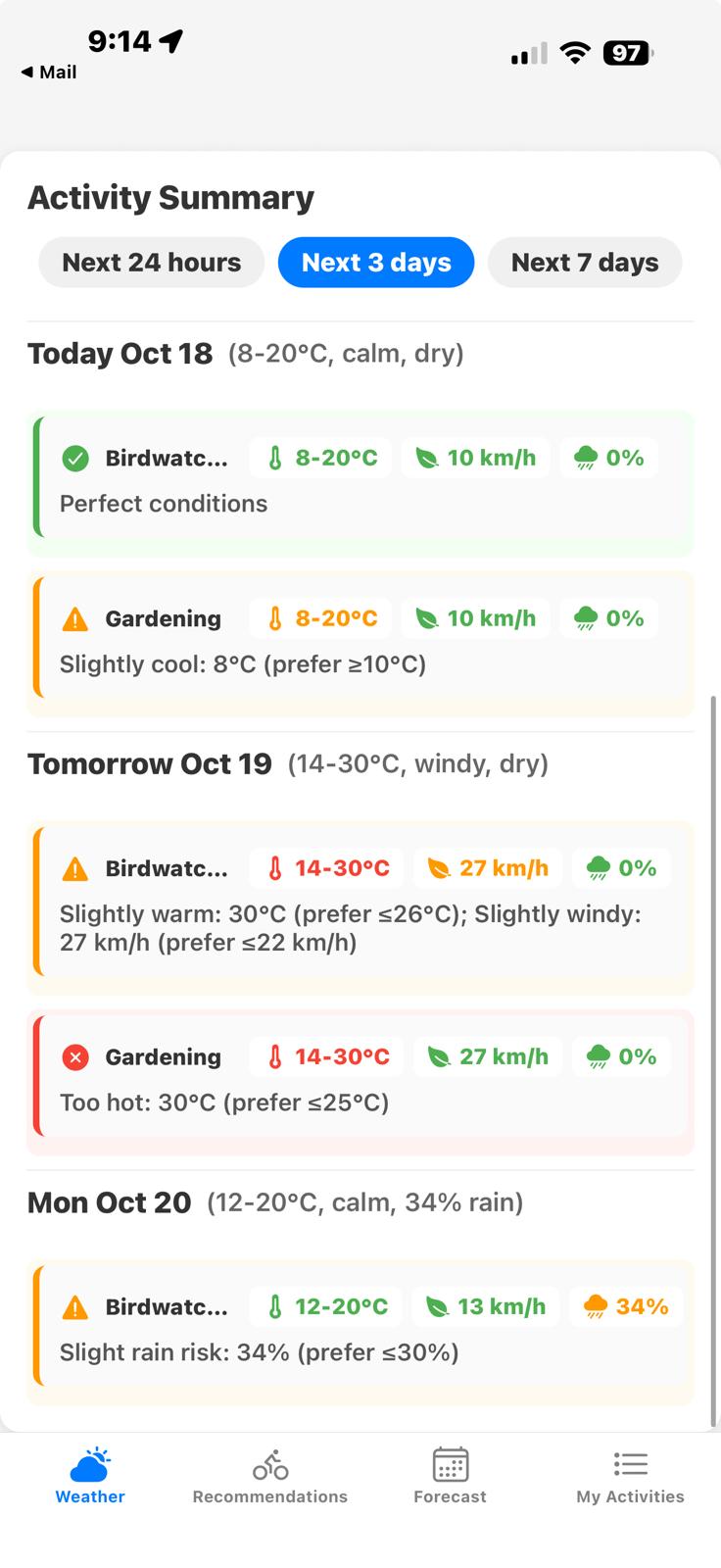
Task: Select the Forecast tab label
Action: pos(450,1496)
